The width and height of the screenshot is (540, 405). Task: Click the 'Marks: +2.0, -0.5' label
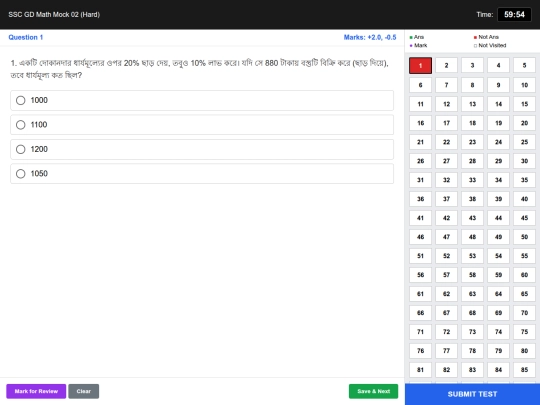click(370, 37)
